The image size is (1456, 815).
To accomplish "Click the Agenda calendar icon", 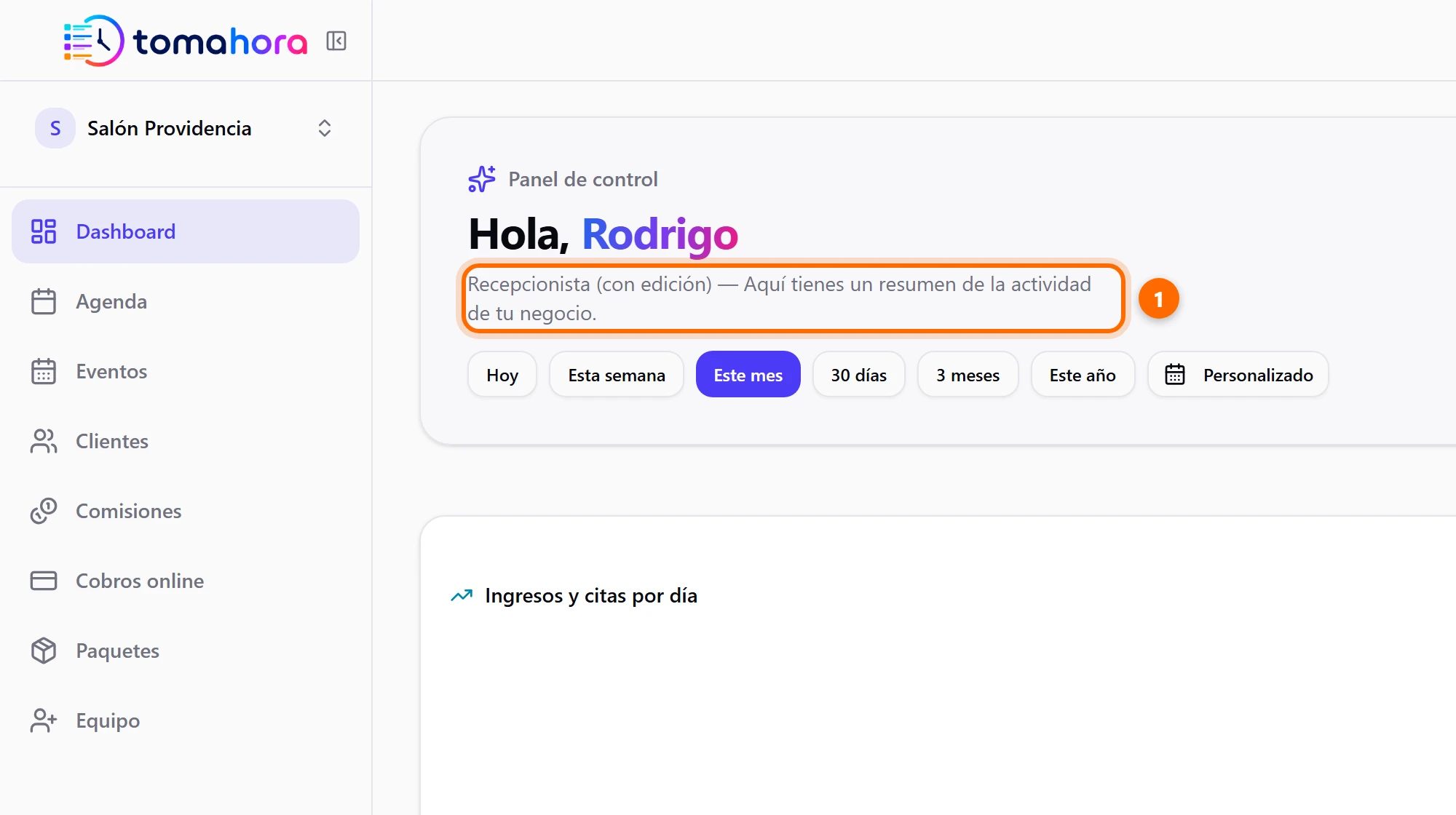I will tap(44, 301).
